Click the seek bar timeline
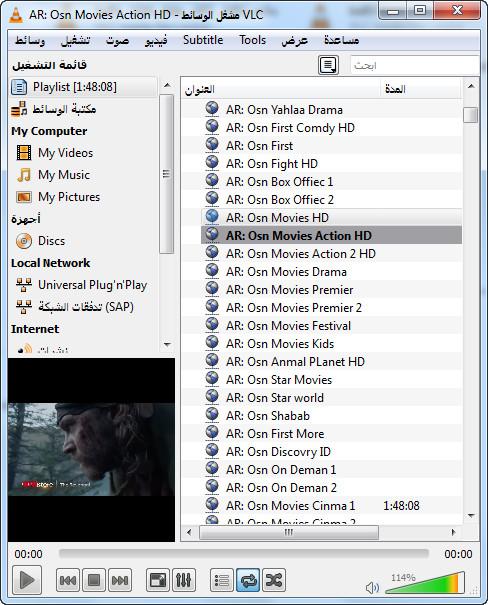 coord(243,554)
